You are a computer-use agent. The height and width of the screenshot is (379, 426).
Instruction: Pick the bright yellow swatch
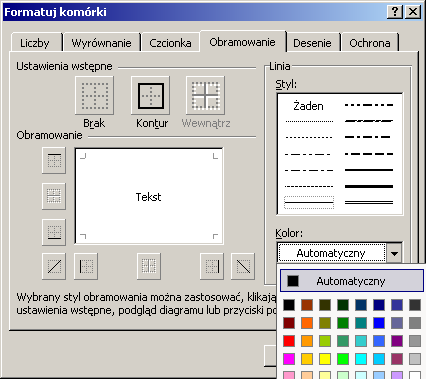(x=325, y=359)
